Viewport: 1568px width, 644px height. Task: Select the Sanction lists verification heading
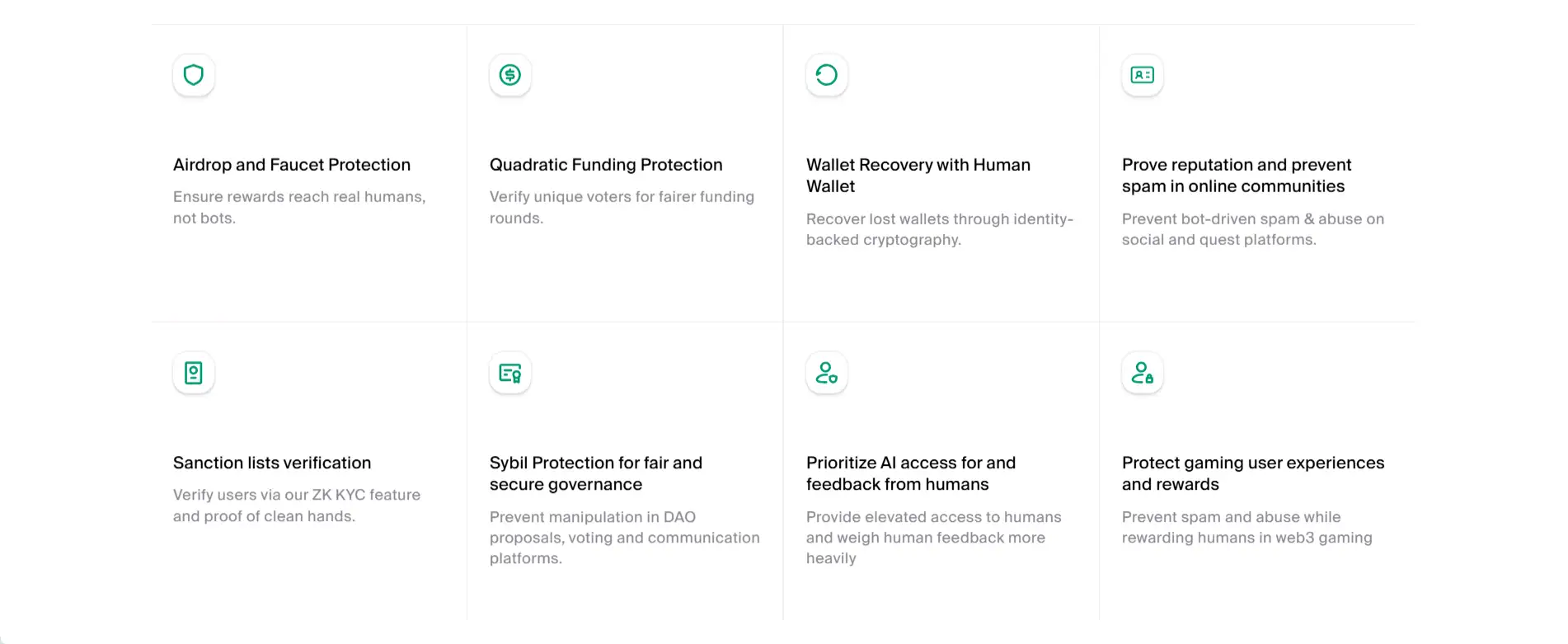coord(272,463)
